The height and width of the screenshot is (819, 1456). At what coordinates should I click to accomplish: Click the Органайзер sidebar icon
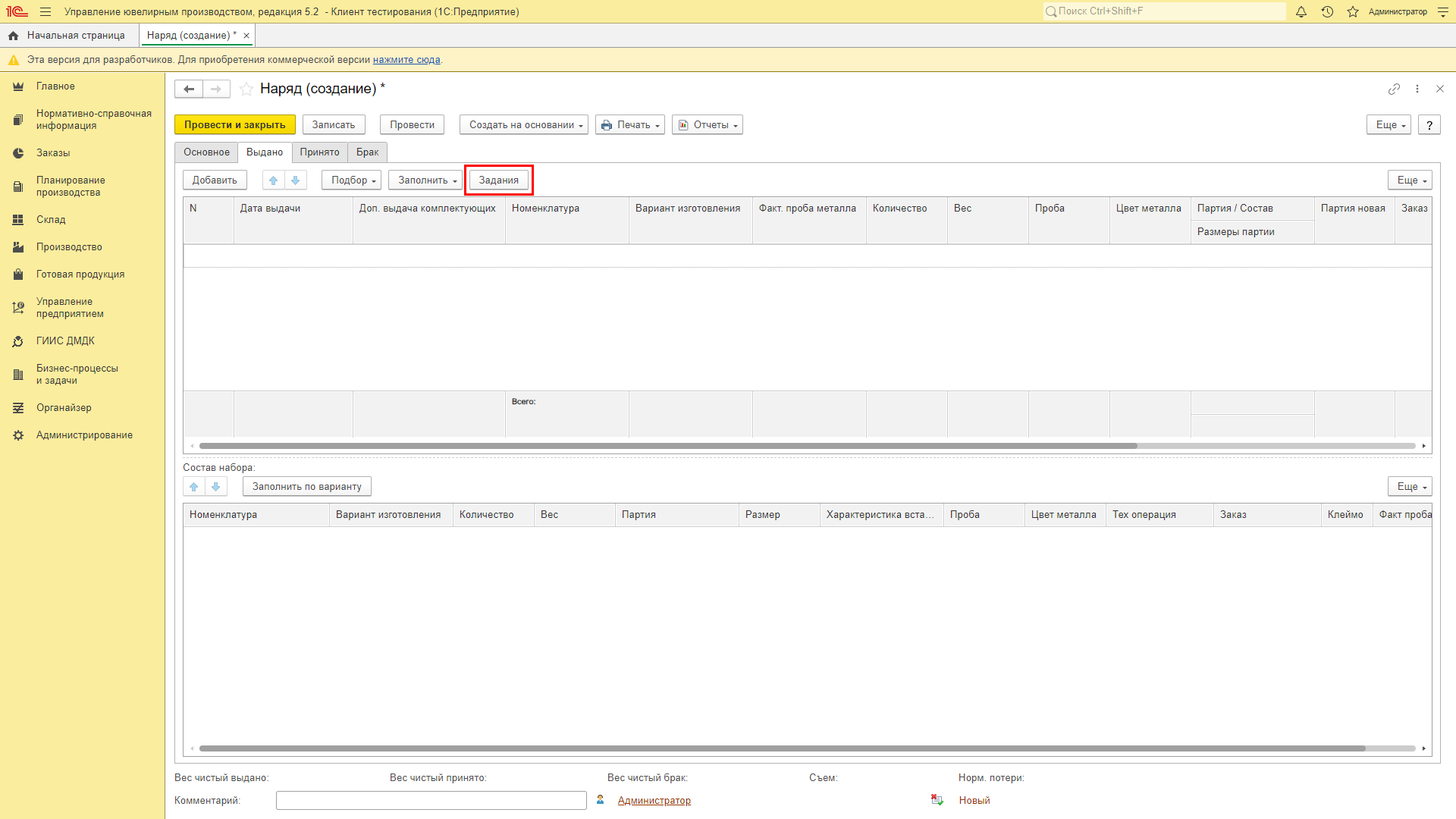(18, 408)
